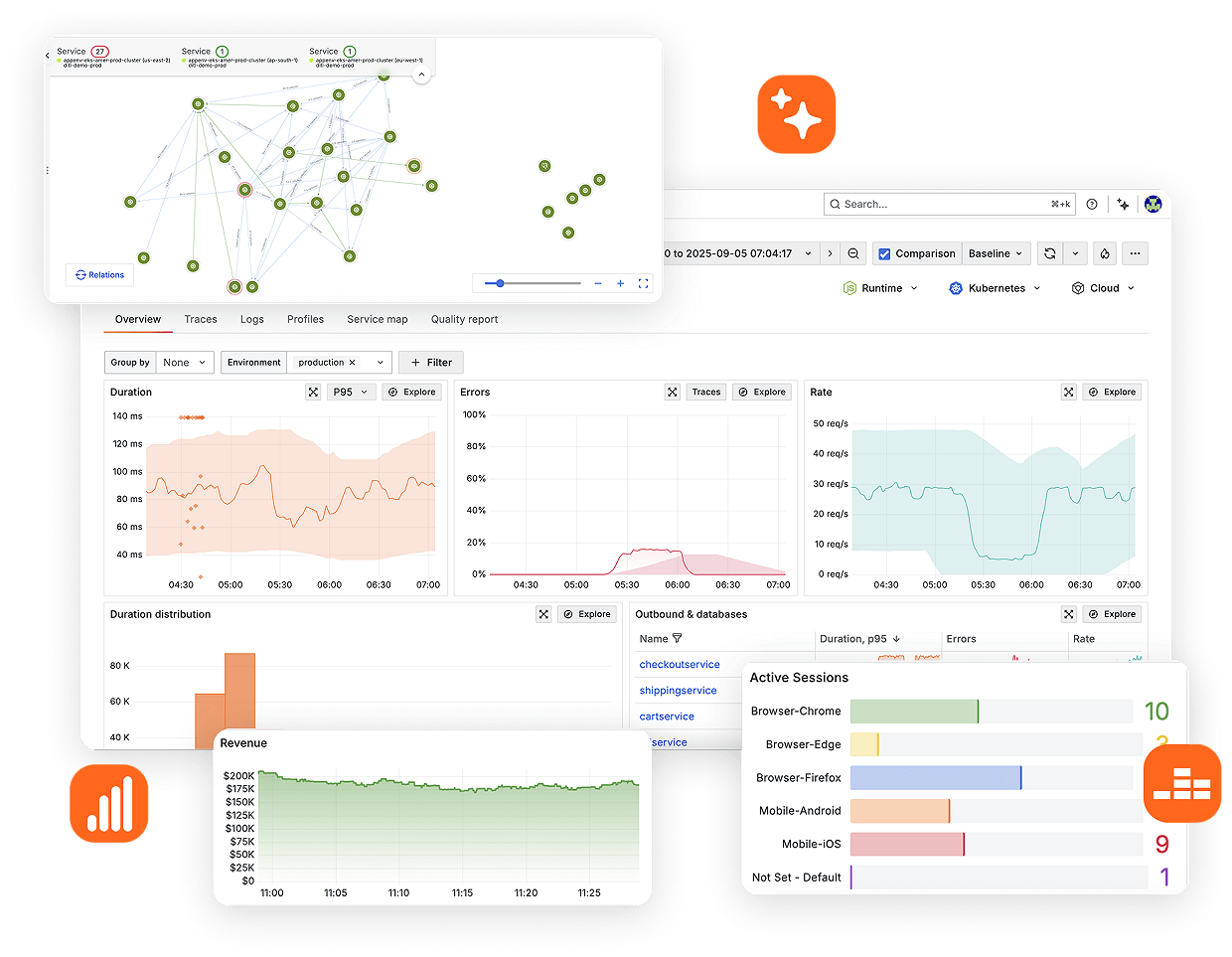Zoom out the time range

[x=853, y=253]
